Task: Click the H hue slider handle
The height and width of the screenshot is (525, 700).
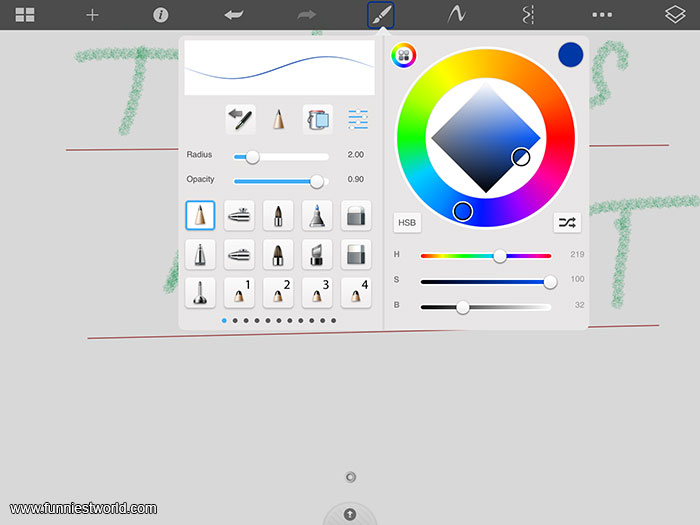Action: 500,256
